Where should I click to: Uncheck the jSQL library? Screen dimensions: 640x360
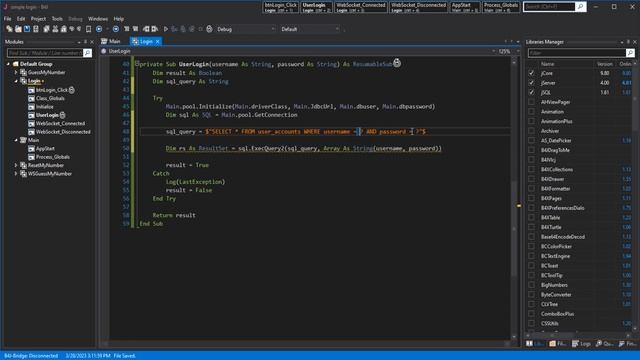531,92
